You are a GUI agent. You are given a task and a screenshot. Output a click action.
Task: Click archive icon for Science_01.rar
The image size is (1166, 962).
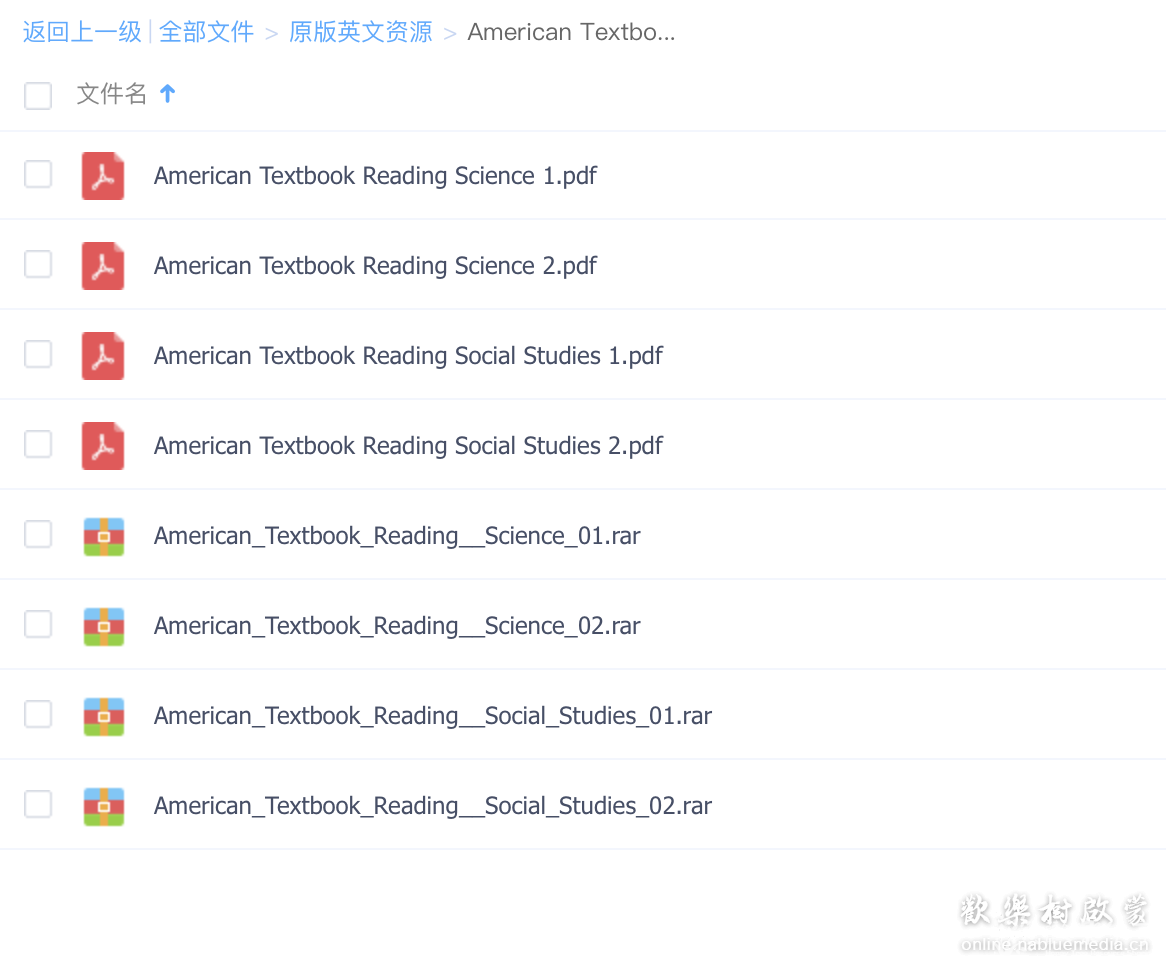[x=103, y=536]
